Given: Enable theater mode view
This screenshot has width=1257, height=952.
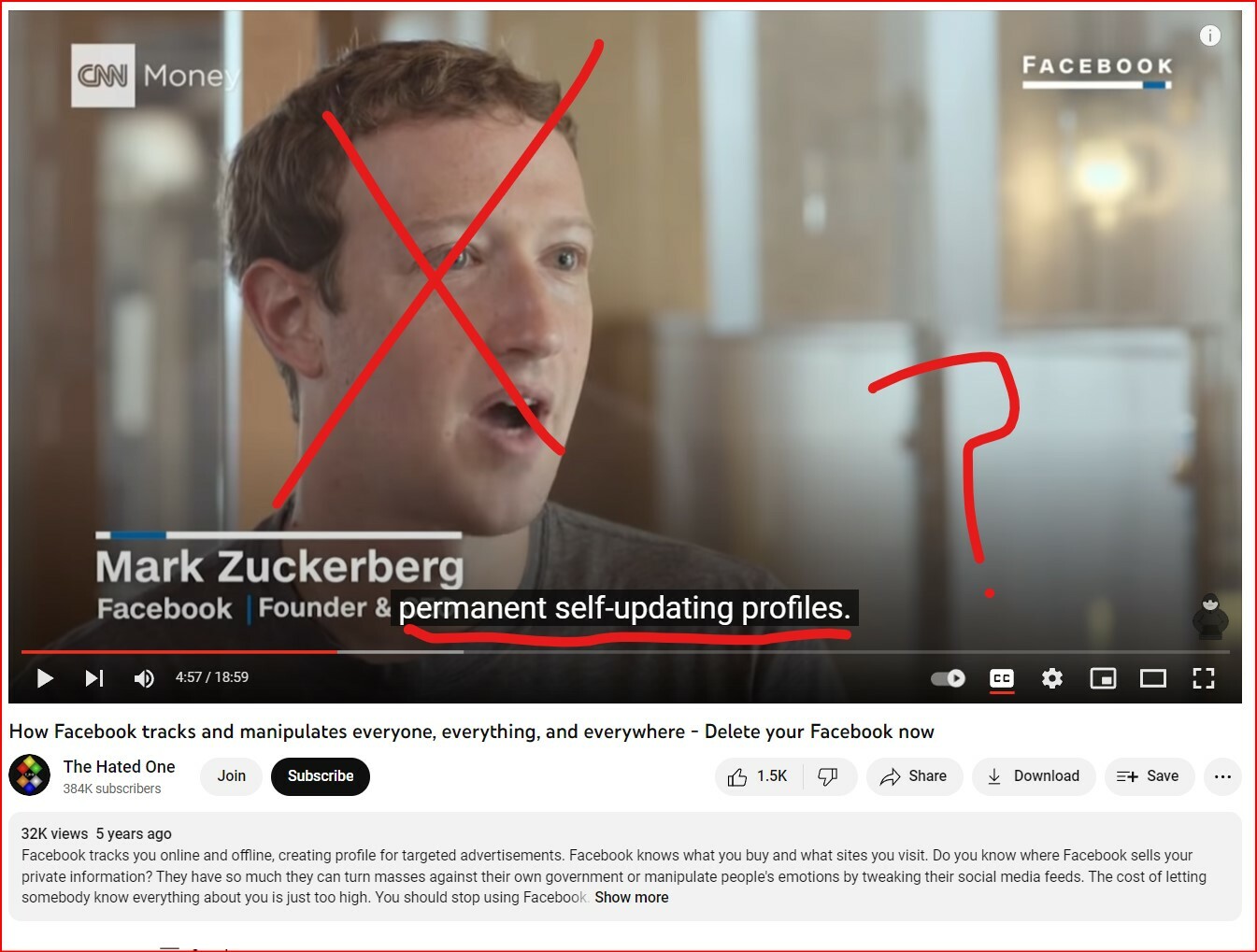Looking at the screenshot, I should [x=1153, y=678].
